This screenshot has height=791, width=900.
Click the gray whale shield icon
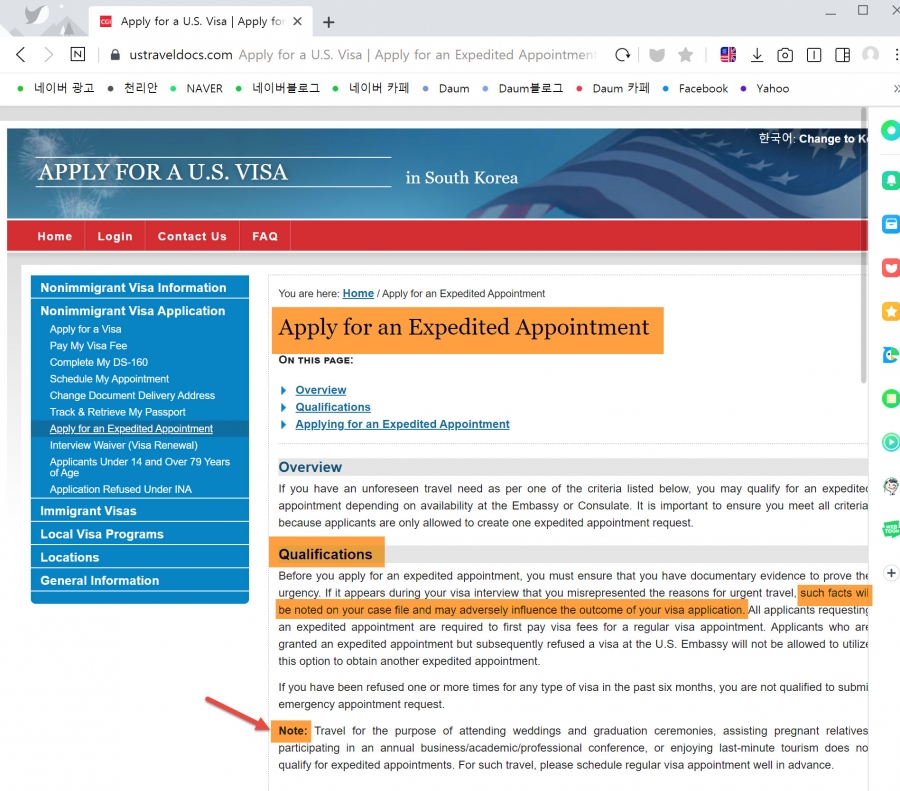(x=657, y=55)
